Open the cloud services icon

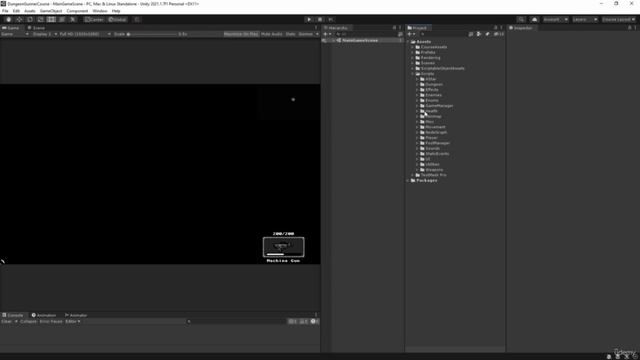point(534,20)
